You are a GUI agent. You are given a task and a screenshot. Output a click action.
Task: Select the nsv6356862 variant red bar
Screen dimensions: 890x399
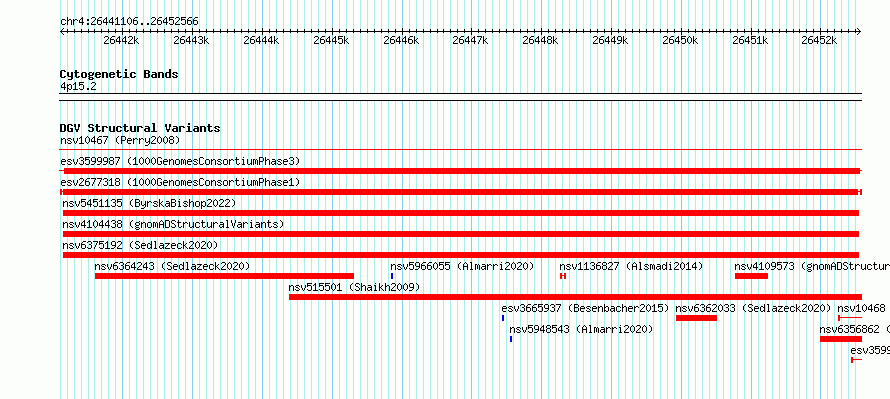841,339
